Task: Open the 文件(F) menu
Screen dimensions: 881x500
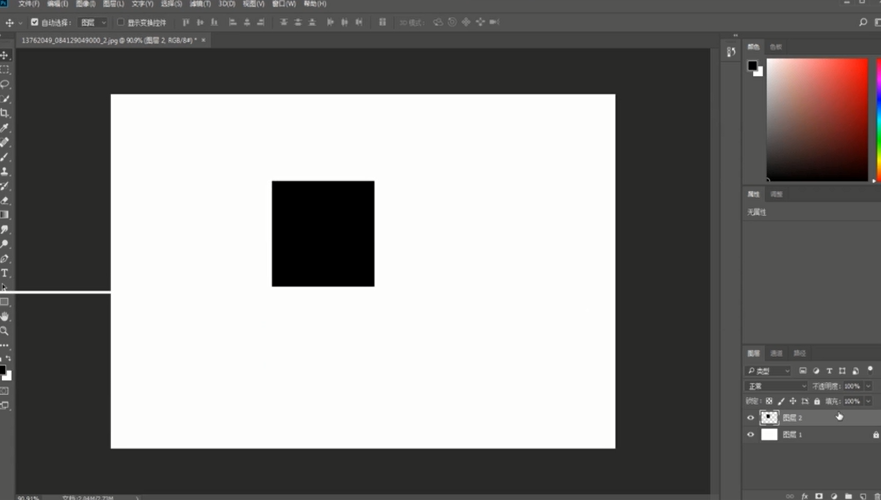Action: tap(29, 4)
